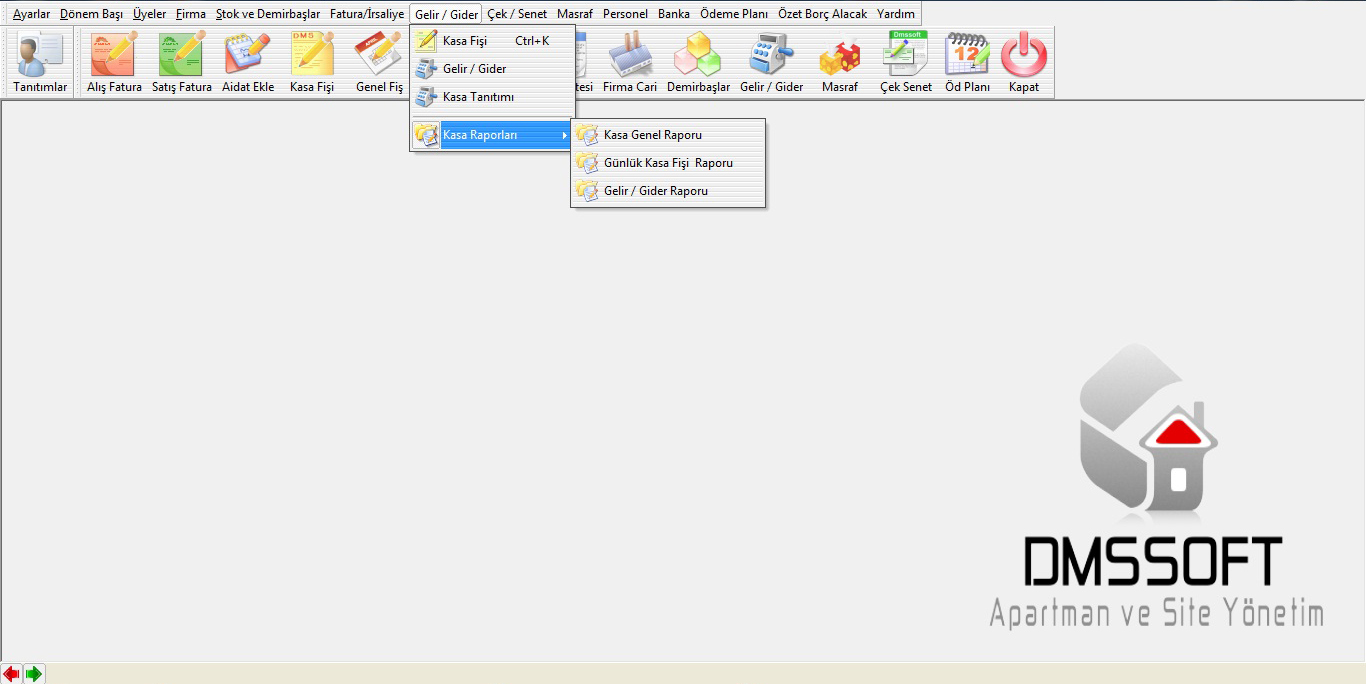Click the Alış Fatura toolbar icon
The height and width of the screenshot is (684, 1366).
pos(114,62)
